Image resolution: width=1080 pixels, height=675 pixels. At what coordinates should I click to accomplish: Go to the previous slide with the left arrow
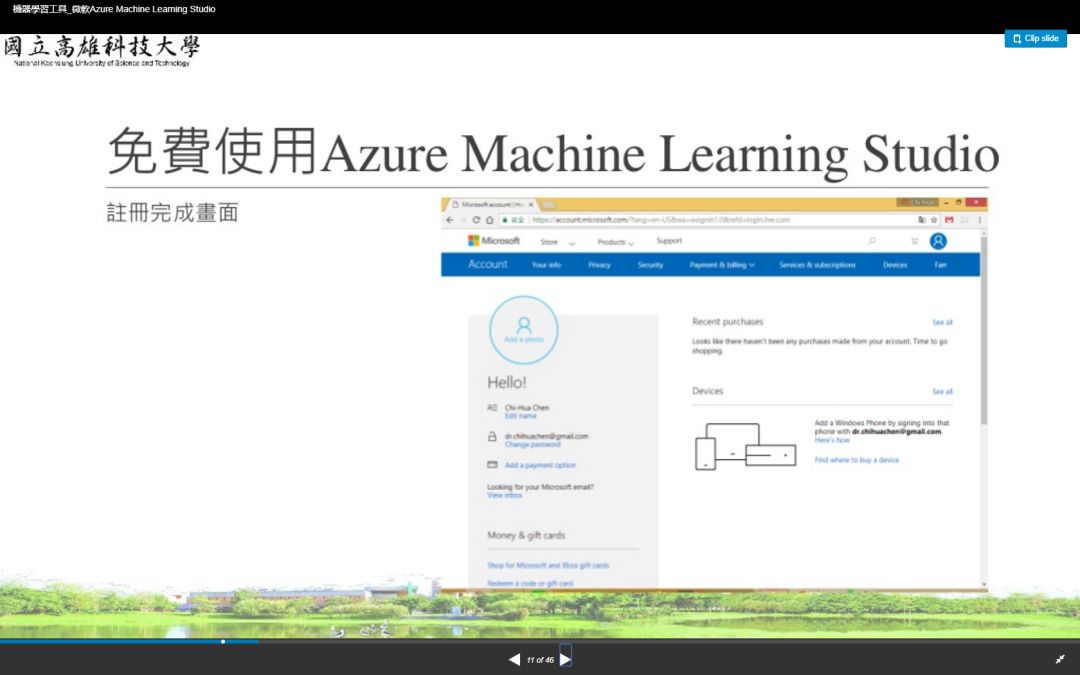click(x=514, y=660)
